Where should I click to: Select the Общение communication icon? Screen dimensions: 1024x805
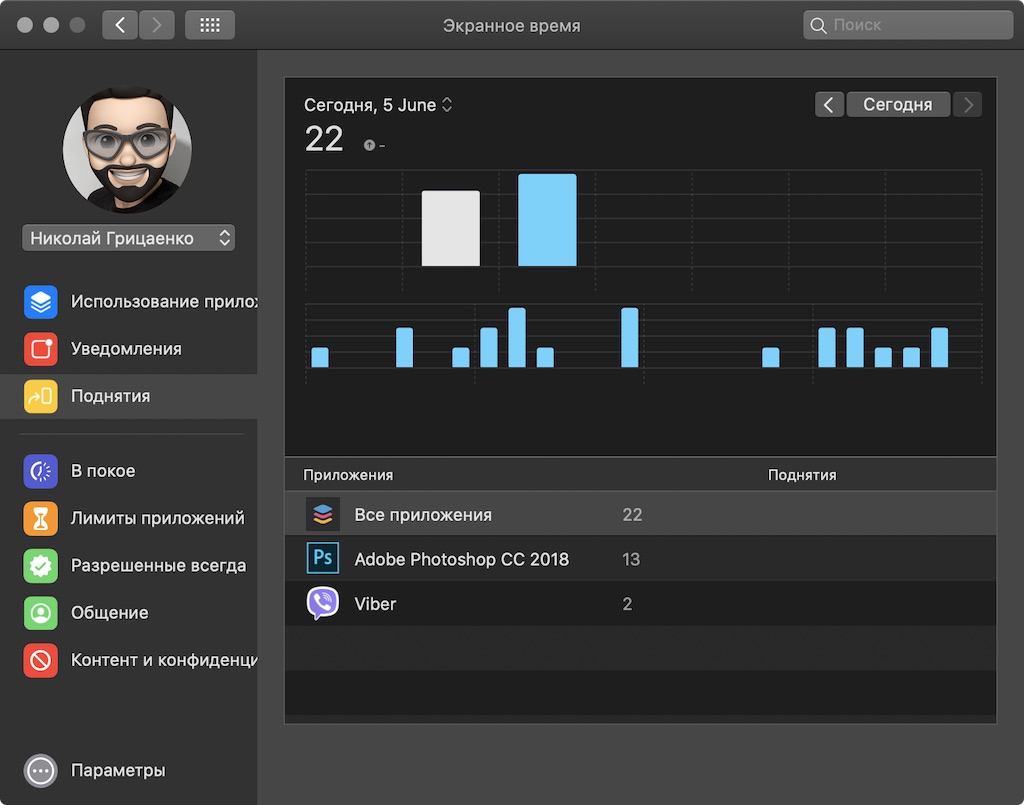tap(40, 613)
